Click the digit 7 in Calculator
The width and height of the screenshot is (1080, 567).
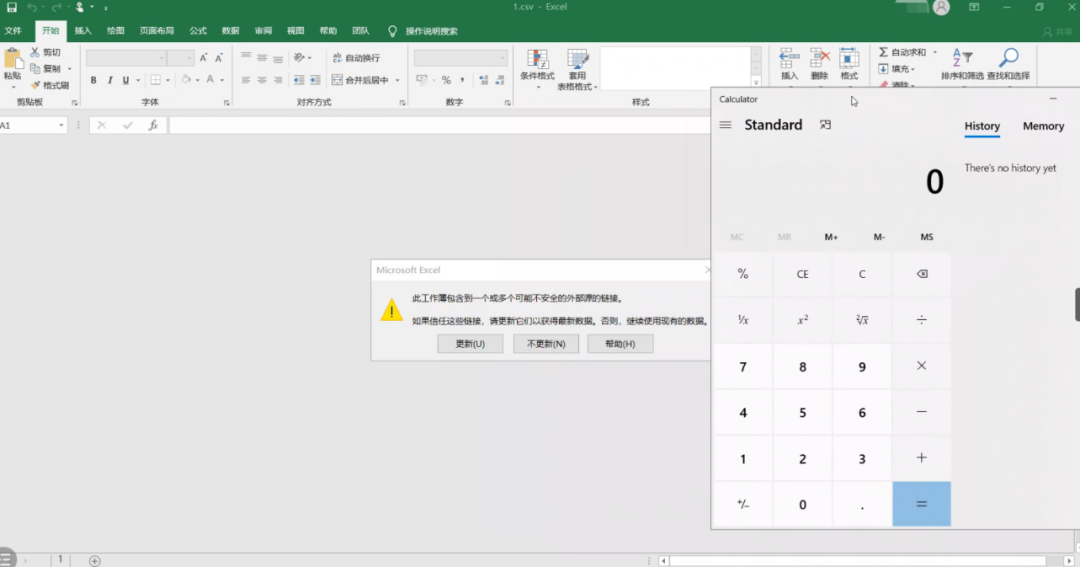pos(742,367)
